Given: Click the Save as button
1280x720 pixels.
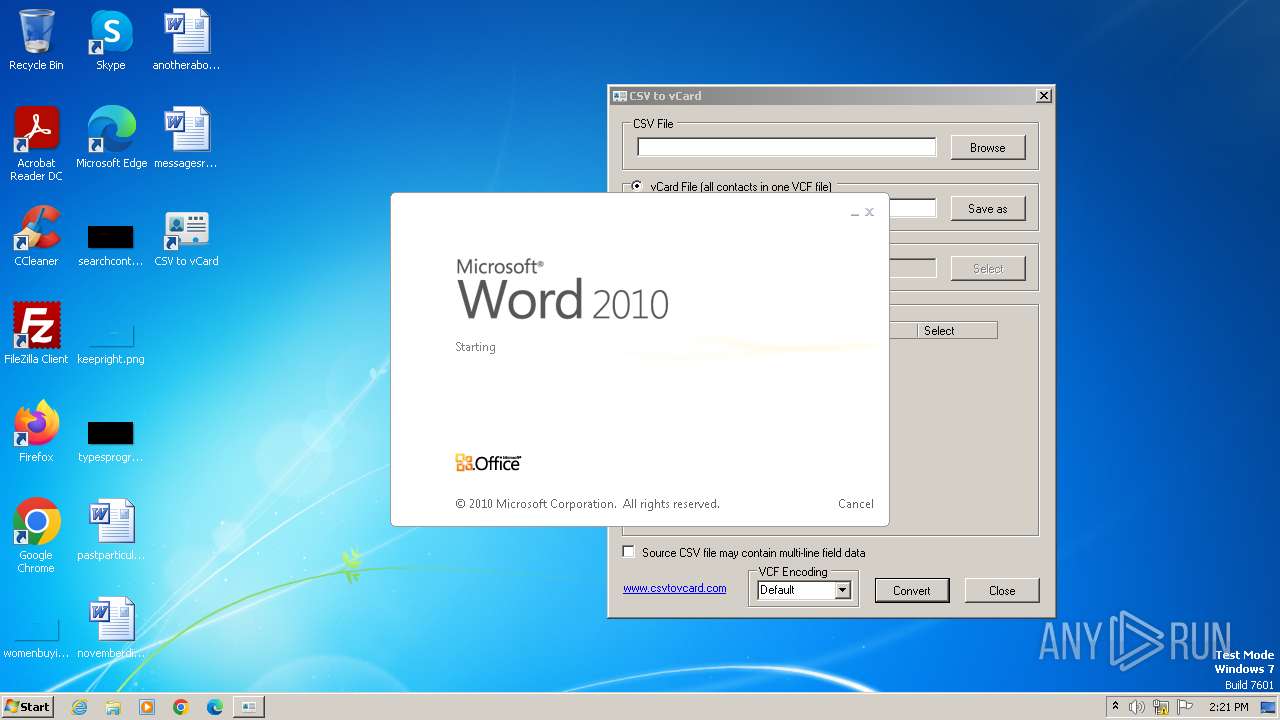Looking at the screenshot, I should (987, 208).
